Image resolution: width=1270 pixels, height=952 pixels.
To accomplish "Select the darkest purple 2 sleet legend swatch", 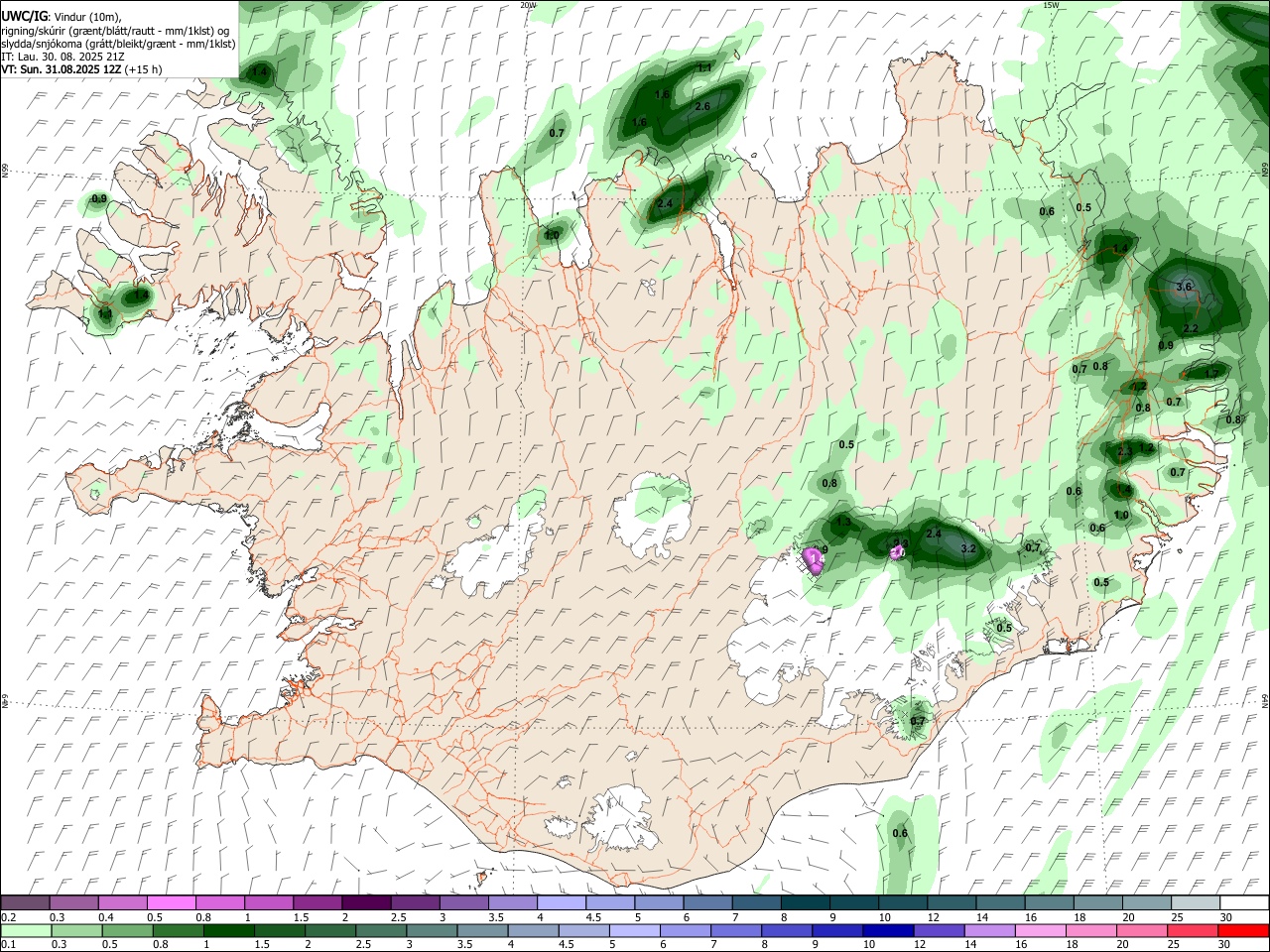I will 366,903.
